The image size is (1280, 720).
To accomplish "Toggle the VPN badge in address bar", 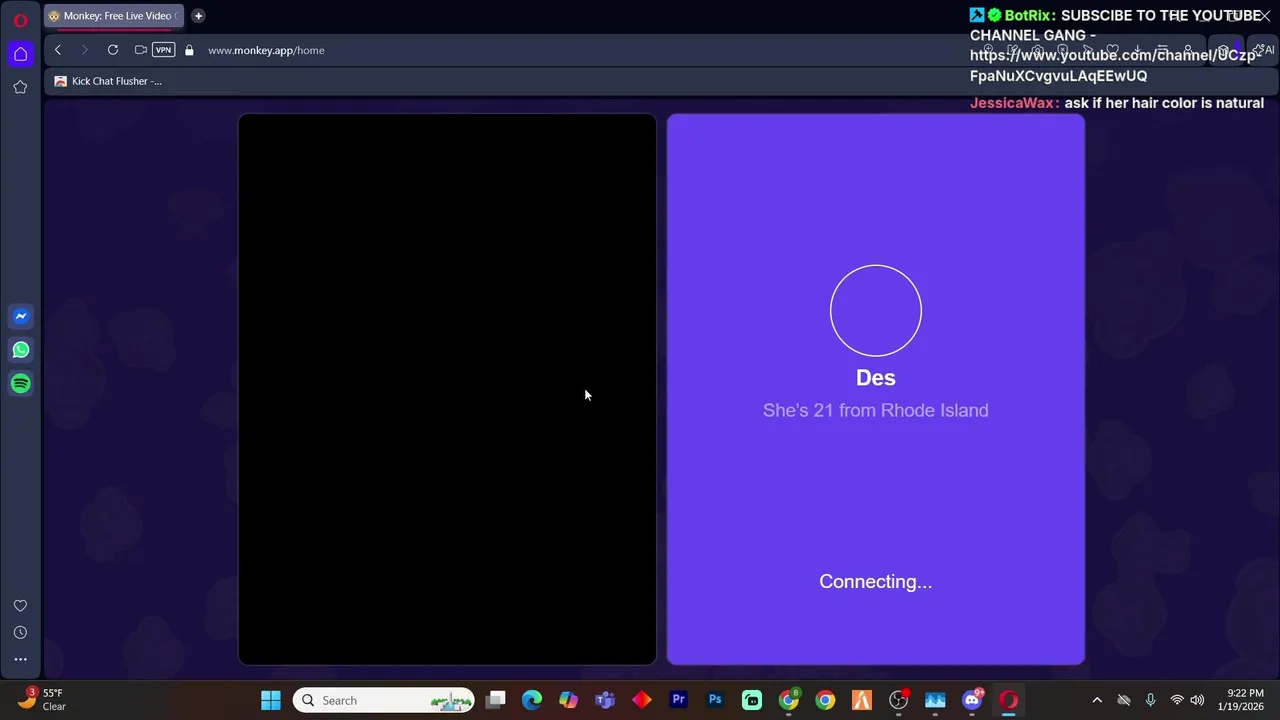I will (x=163, y=50).
